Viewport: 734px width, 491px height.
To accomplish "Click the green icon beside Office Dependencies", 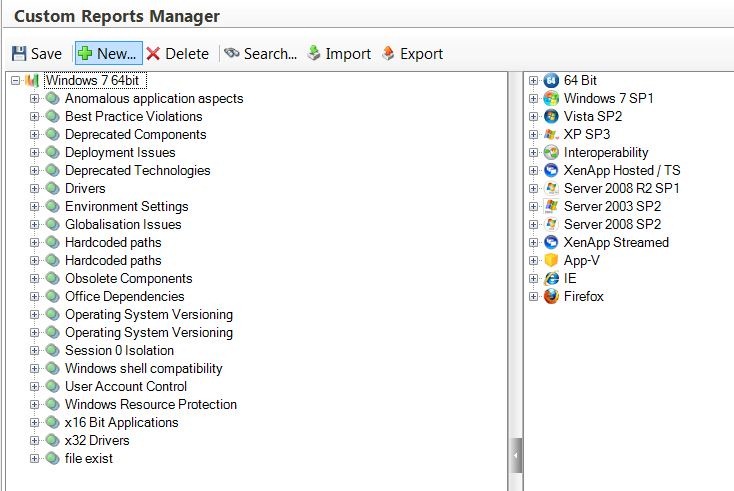I will pyautogui.click(x=52, y=296).
